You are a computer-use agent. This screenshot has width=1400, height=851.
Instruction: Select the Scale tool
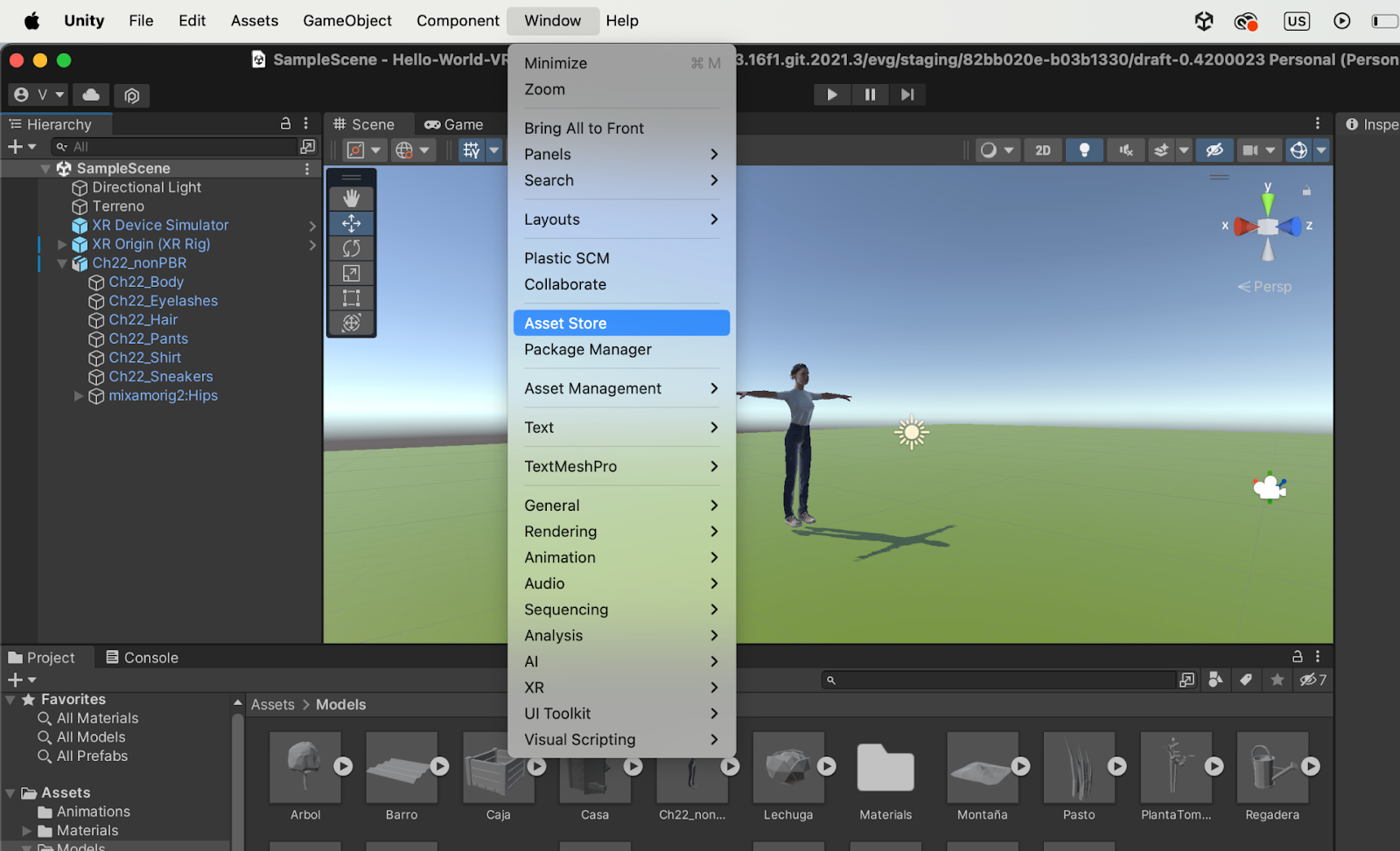coord(352,274)
